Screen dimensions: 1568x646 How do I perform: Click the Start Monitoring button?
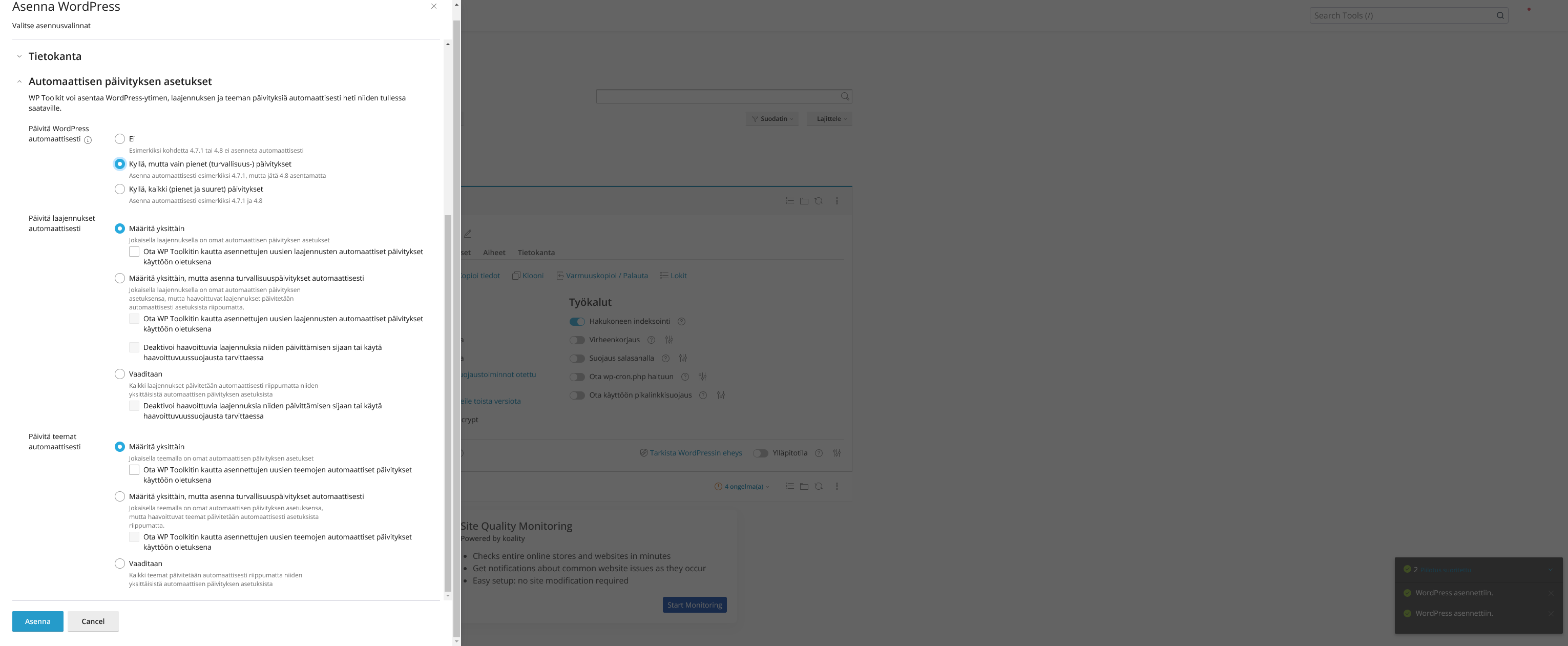pos(695,605)
